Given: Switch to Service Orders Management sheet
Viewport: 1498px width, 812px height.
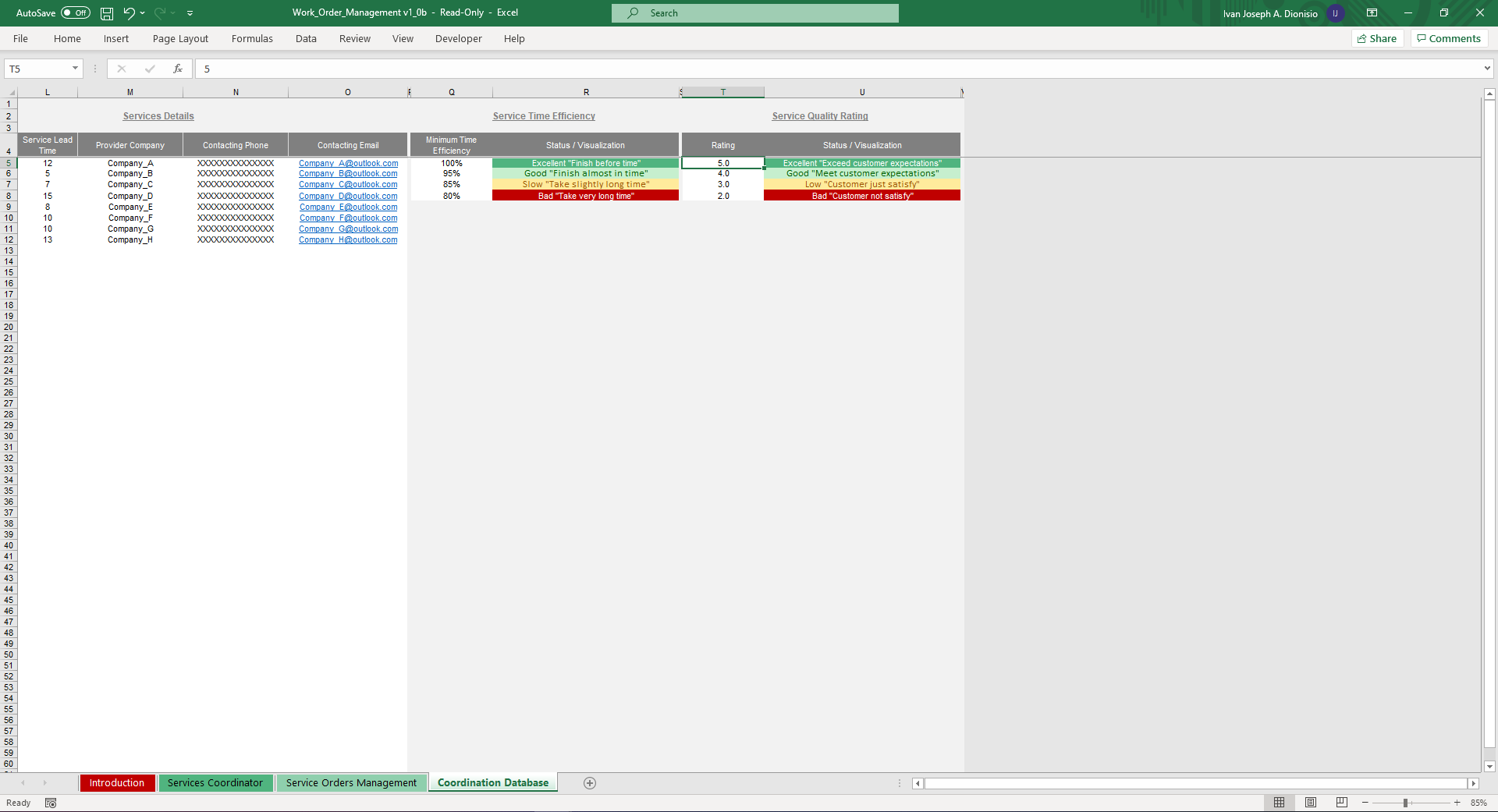Looking at the screenshot, I should (351, 782).
